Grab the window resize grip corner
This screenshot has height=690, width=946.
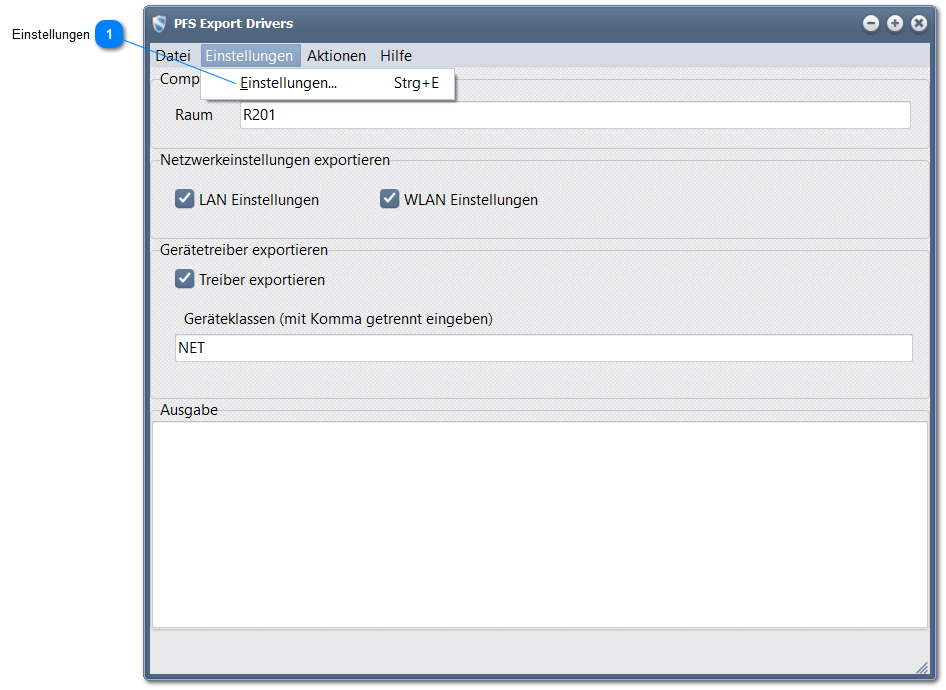[x=922, y=667]
